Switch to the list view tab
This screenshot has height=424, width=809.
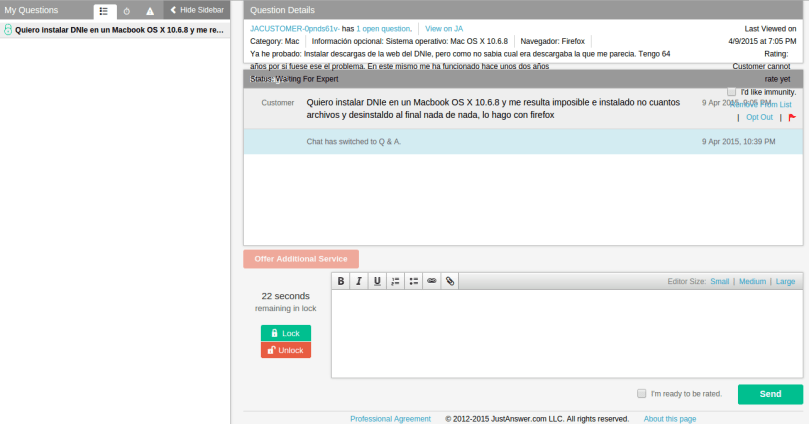[x=104, y=11]
